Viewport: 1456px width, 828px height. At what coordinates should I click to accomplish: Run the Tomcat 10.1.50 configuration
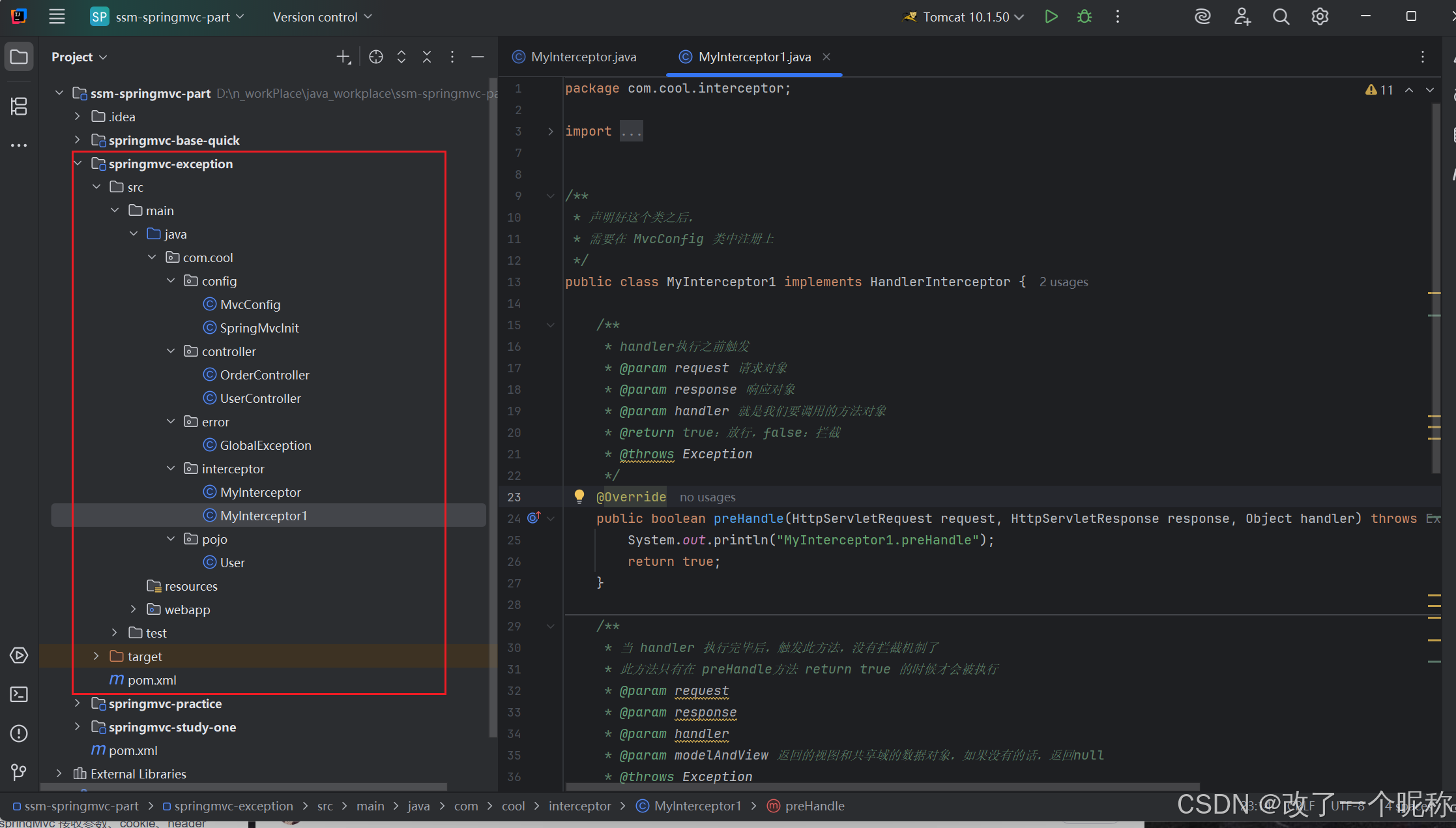click(1051, 17)
